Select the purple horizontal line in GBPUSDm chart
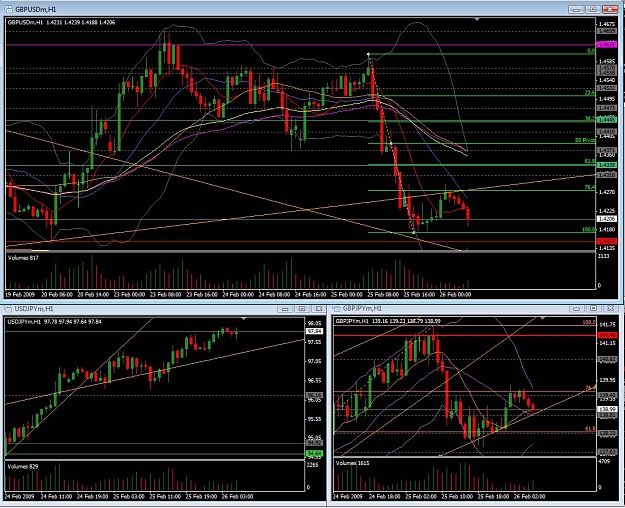Screen dimensions: 625x508 pyautogui.click(x=301, y=45)
